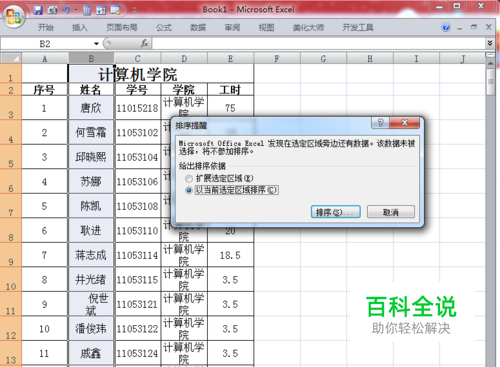Open the 美化大师 tab
The width and height of the screenshot is (500, 367).
(x=308, y=27)
